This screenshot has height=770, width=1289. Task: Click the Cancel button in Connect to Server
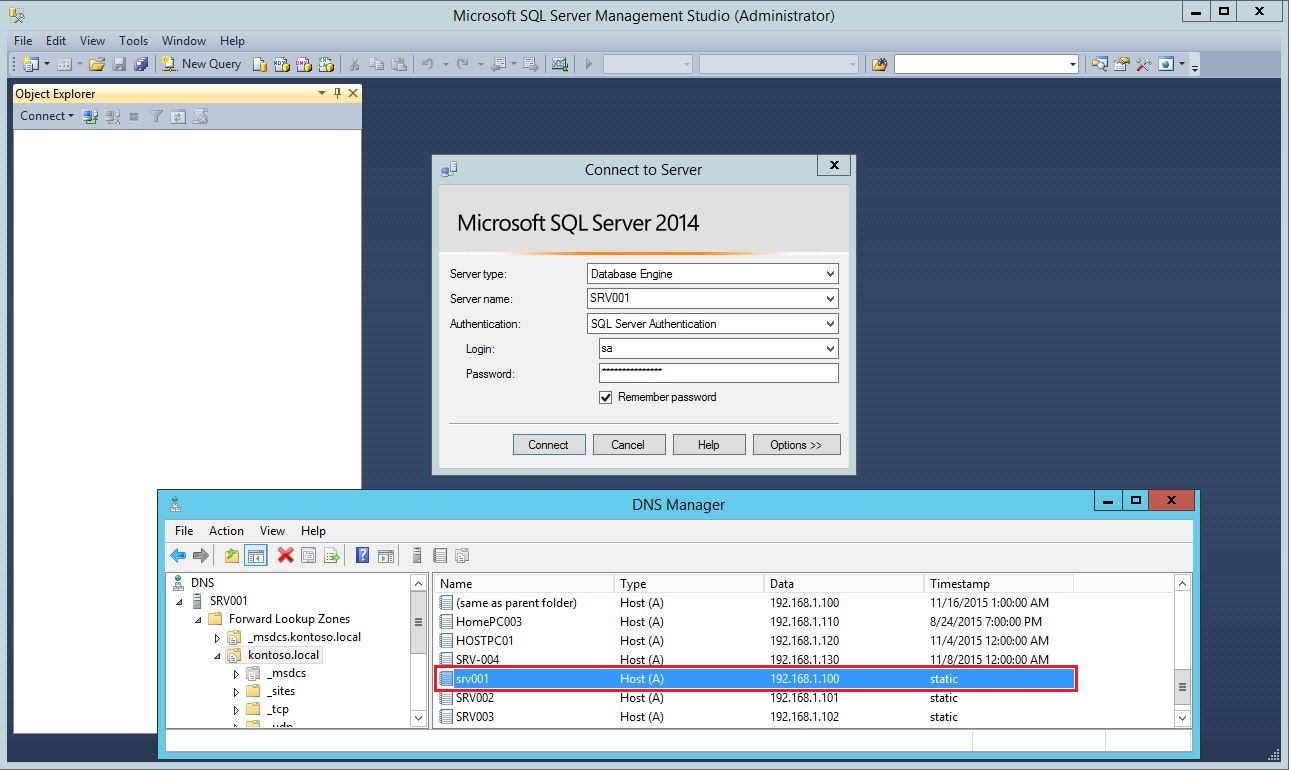(x=628, y=445)
